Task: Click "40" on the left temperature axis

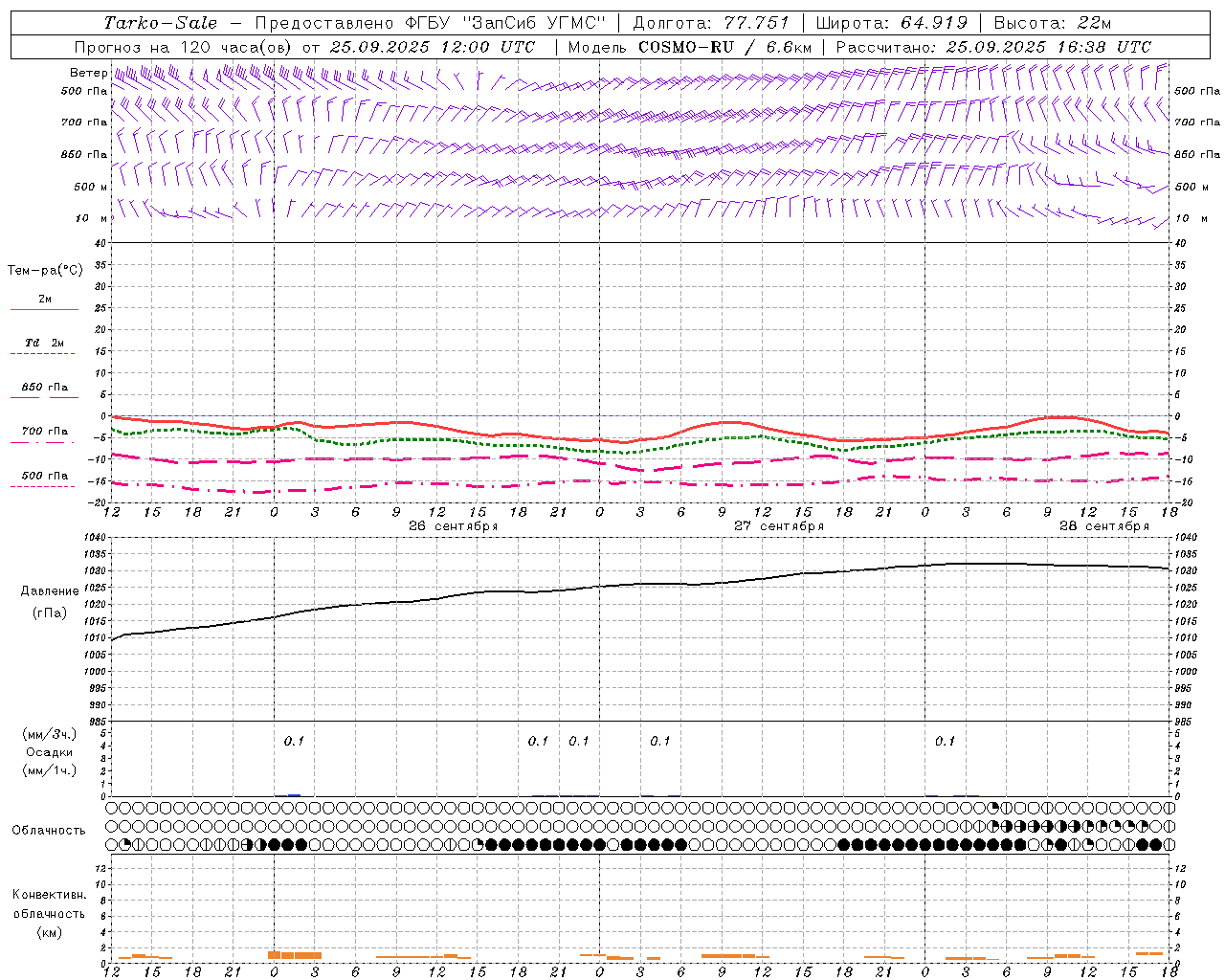Action: click(x=100, y=243)
